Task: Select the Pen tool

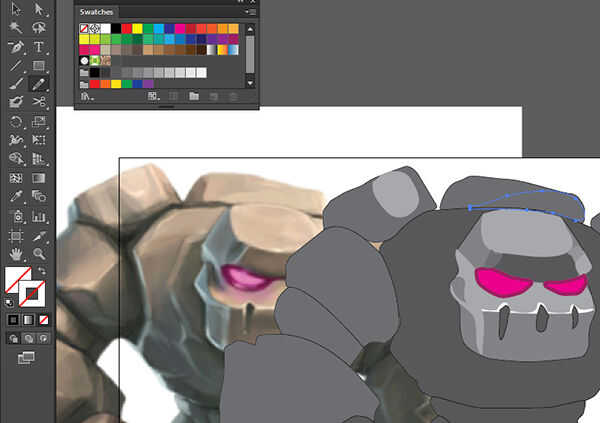Action: point(16,47)
